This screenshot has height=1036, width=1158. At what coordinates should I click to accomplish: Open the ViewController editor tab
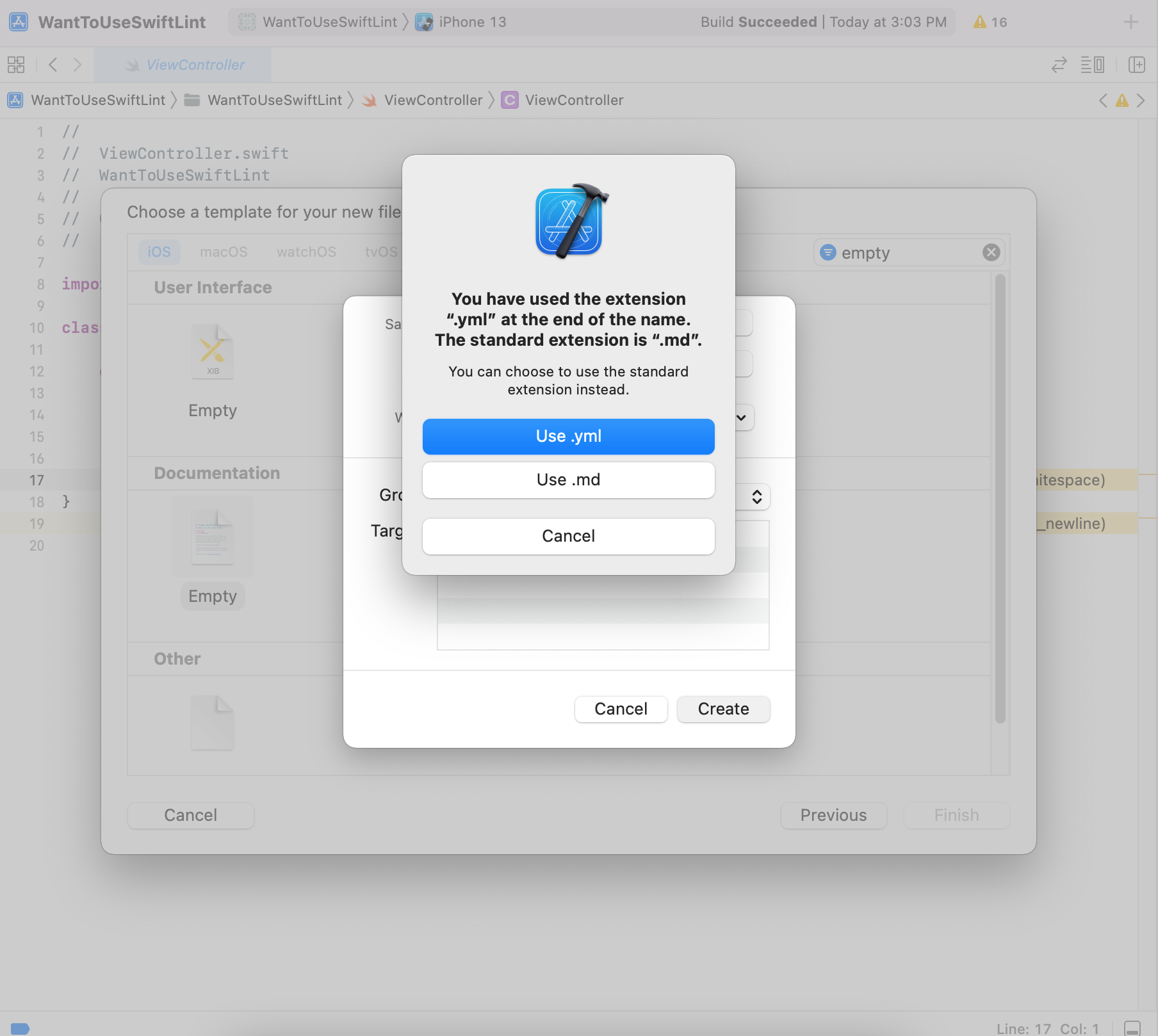click(183, 65)
